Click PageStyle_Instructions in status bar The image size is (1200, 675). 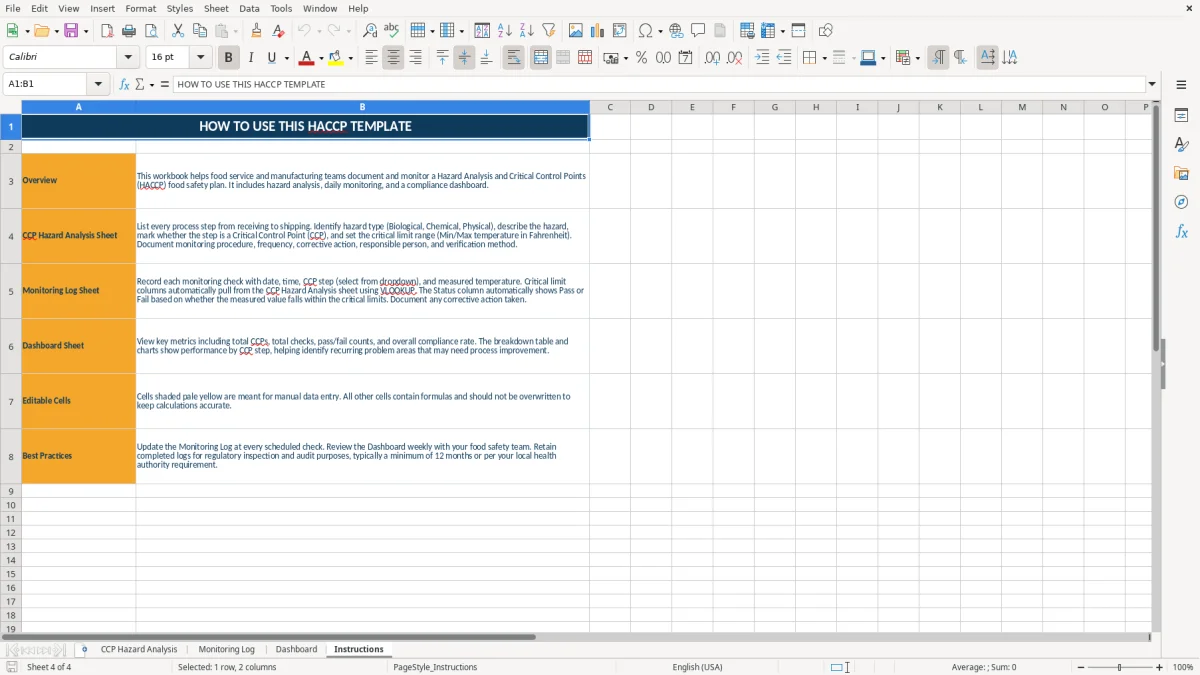click(435, 667)
